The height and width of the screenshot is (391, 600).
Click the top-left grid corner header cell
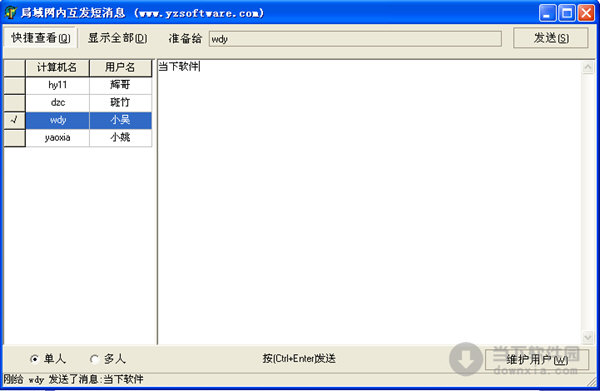15,68
